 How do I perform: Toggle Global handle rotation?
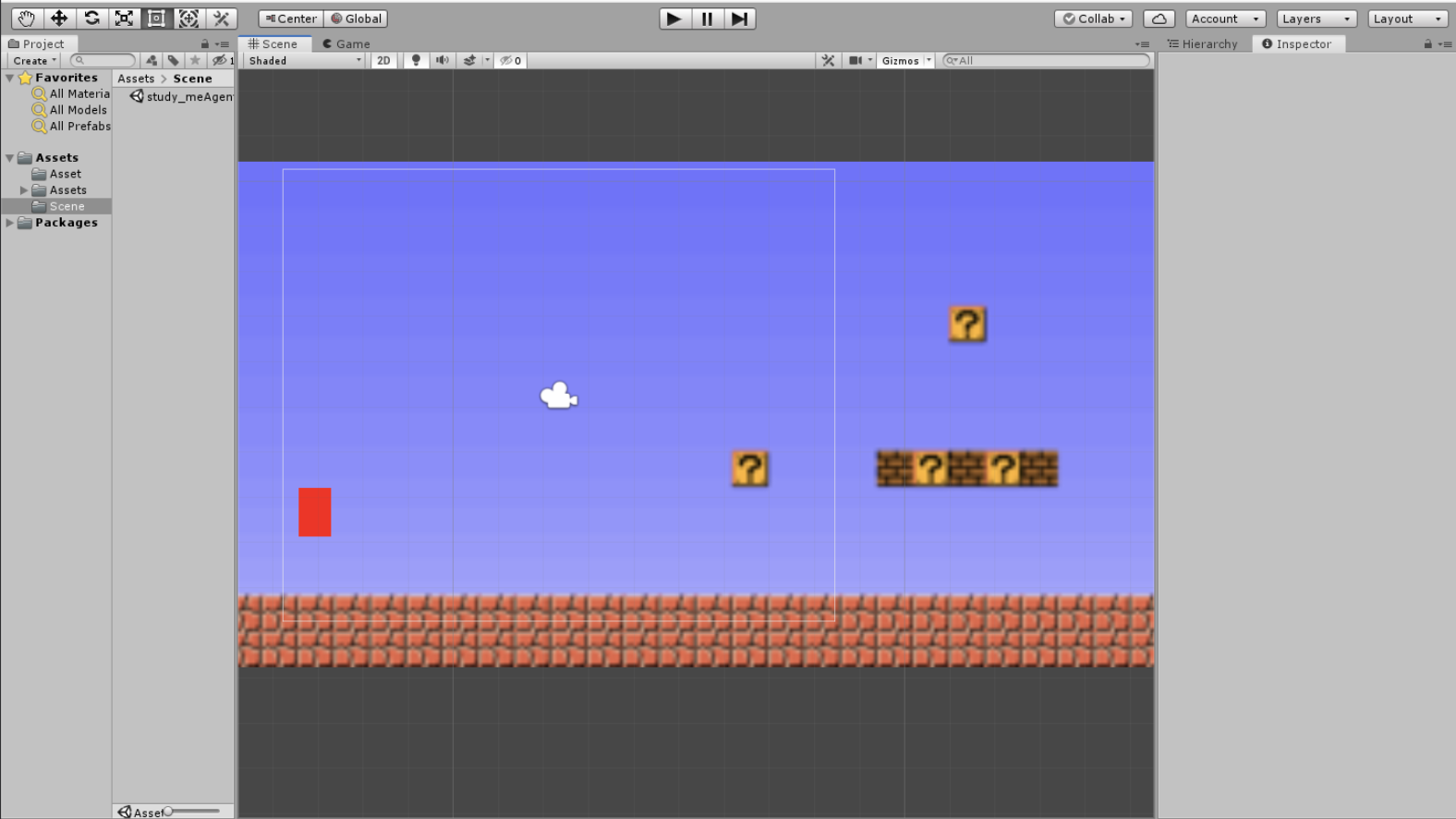click(356, 18)
